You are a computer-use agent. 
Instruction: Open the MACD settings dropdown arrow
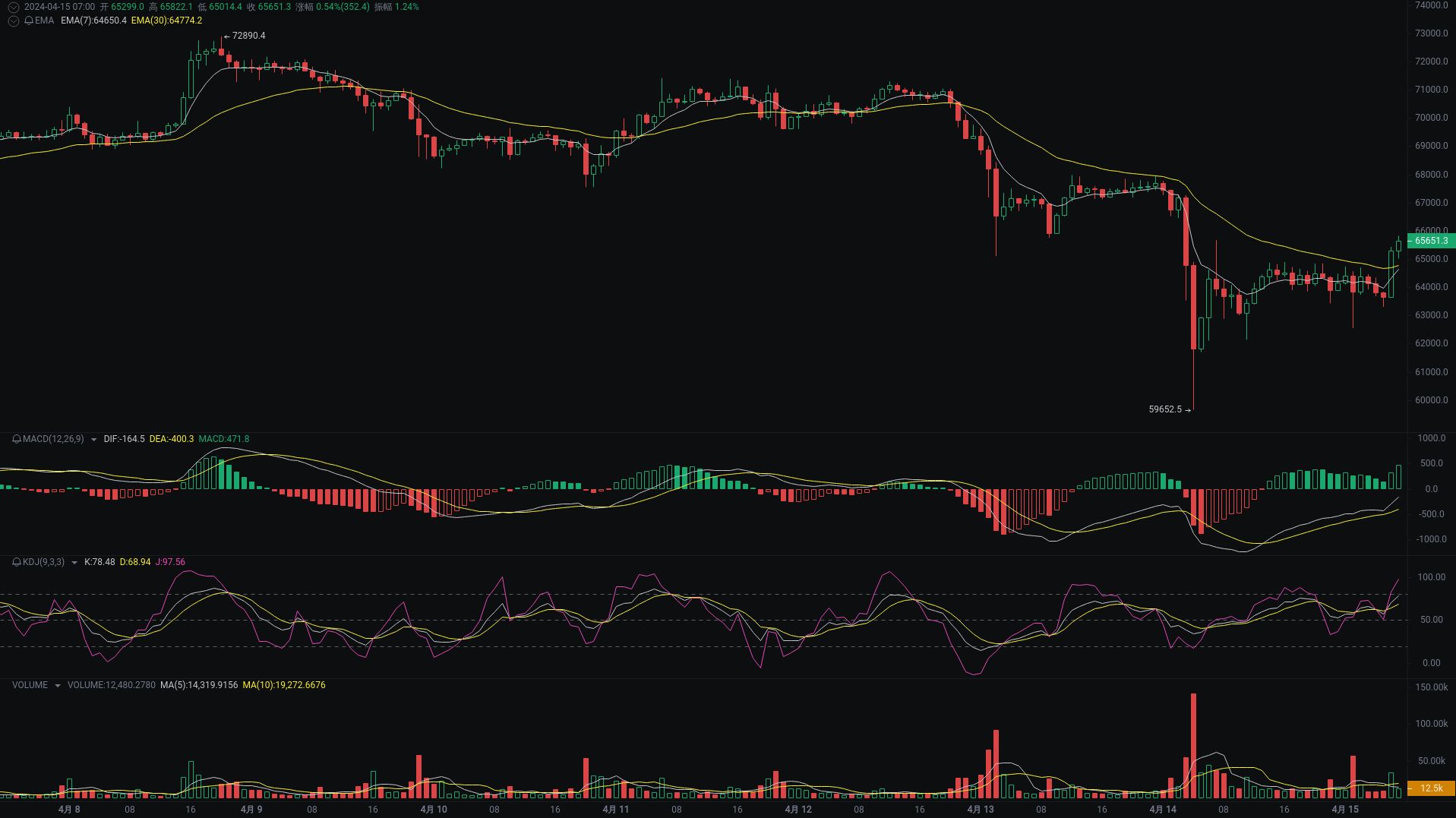pos(94,439)
